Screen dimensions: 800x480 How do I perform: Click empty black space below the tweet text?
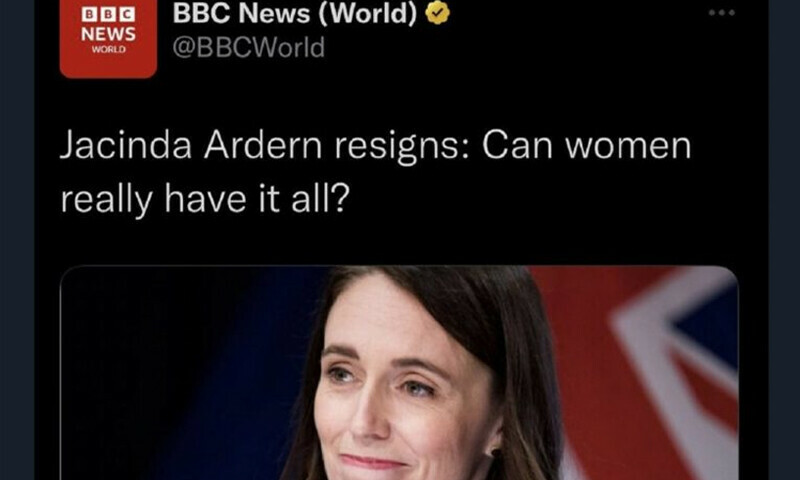399,241
